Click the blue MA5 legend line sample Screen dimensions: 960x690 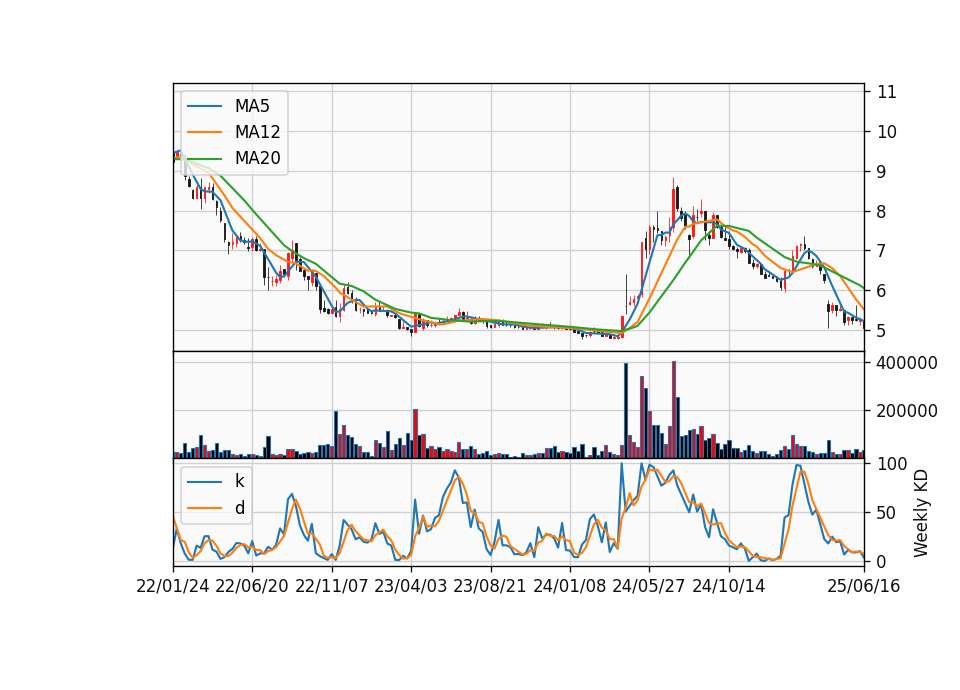204,106
